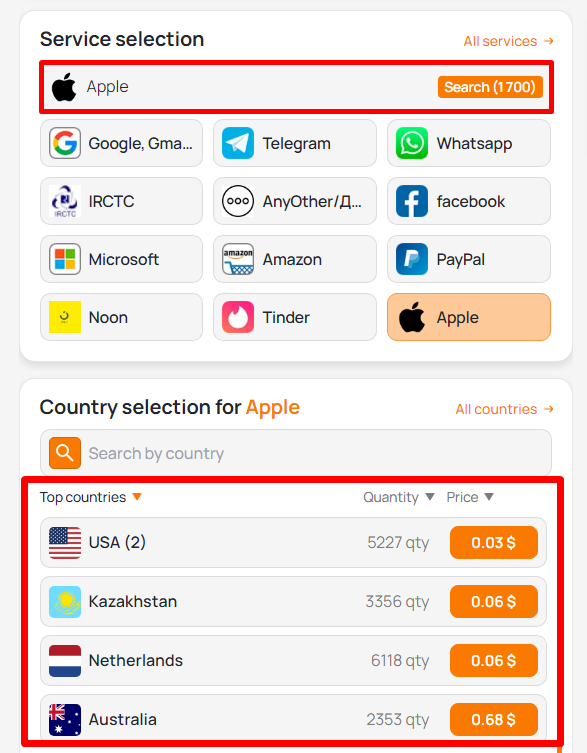The width and height of the screenshot is (587, 753).
Task: Select the IRCTC service icon
Action: click(65, 201)
